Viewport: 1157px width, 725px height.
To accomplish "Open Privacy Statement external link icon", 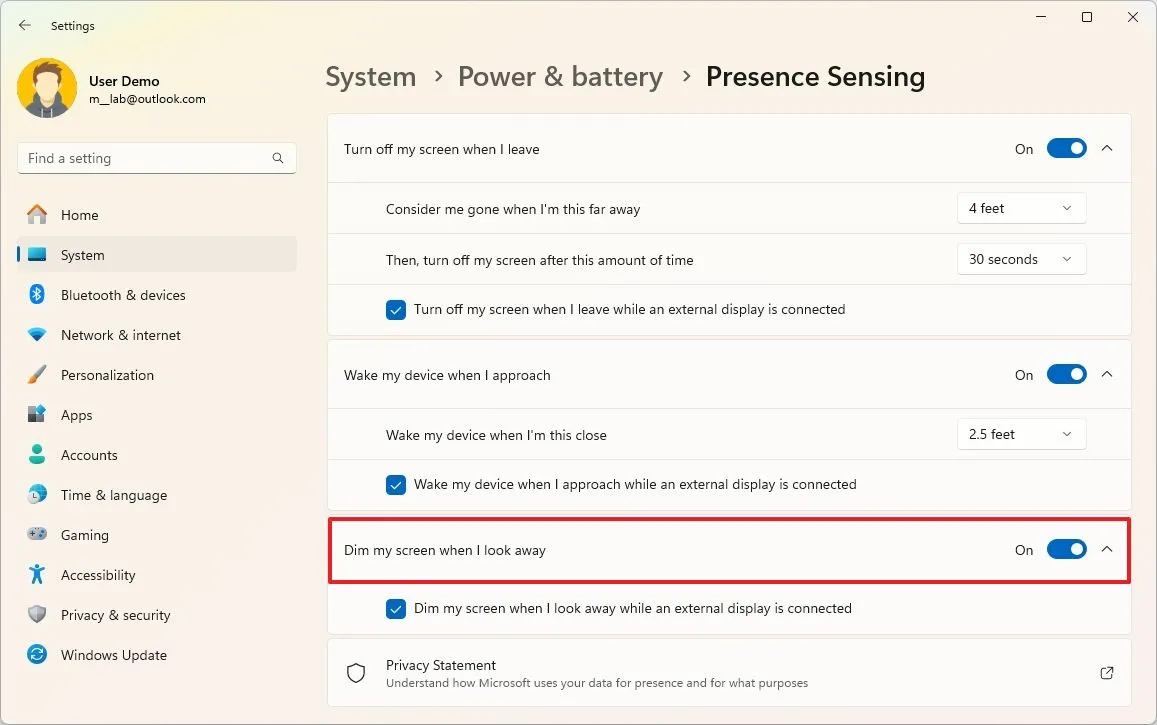I will [x=1107, y=673].
